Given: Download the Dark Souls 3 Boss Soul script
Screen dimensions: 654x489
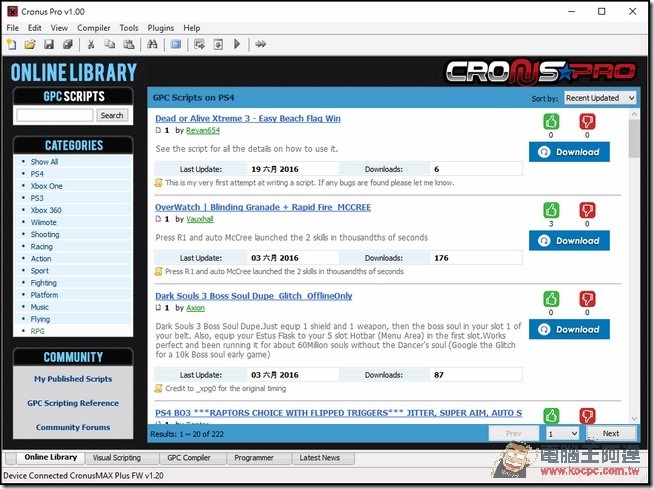Looking at the screenshot, I should [x=569, y=330].
